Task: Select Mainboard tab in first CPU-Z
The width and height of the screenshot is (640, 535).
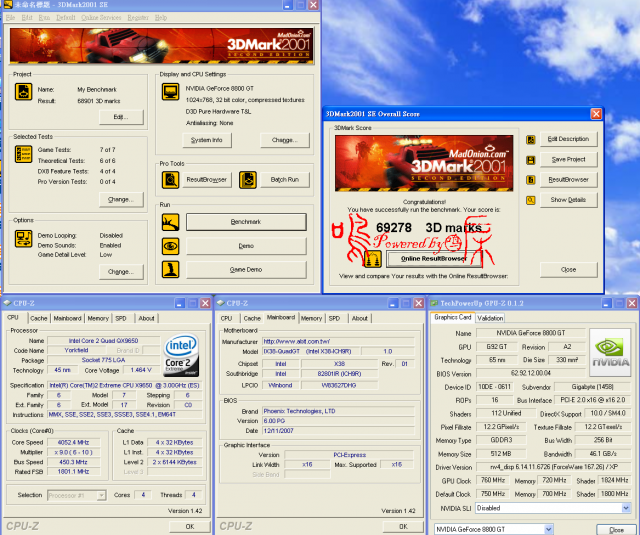Action: (67, 318)
